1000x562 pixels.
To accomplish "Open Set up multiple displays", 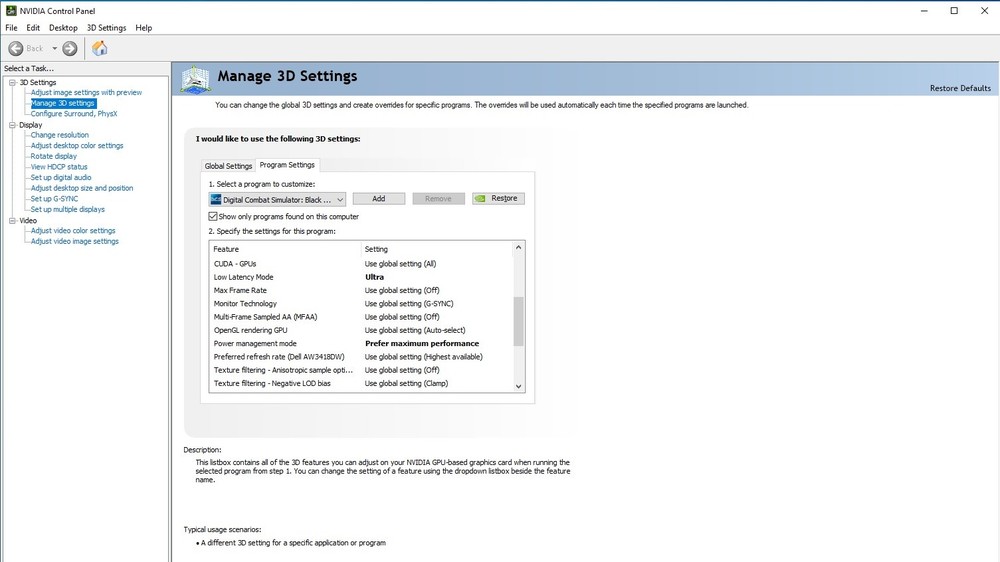I will click(68, 209).
